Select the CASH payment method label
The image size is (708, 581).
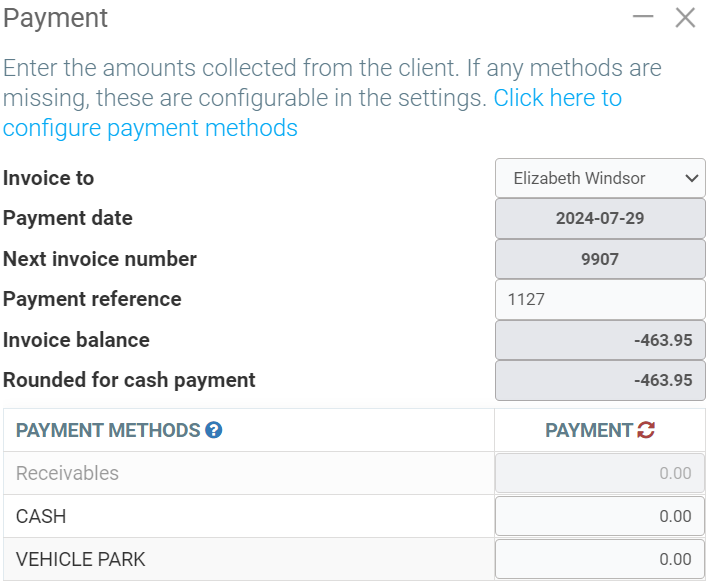(x=42, y=516)
